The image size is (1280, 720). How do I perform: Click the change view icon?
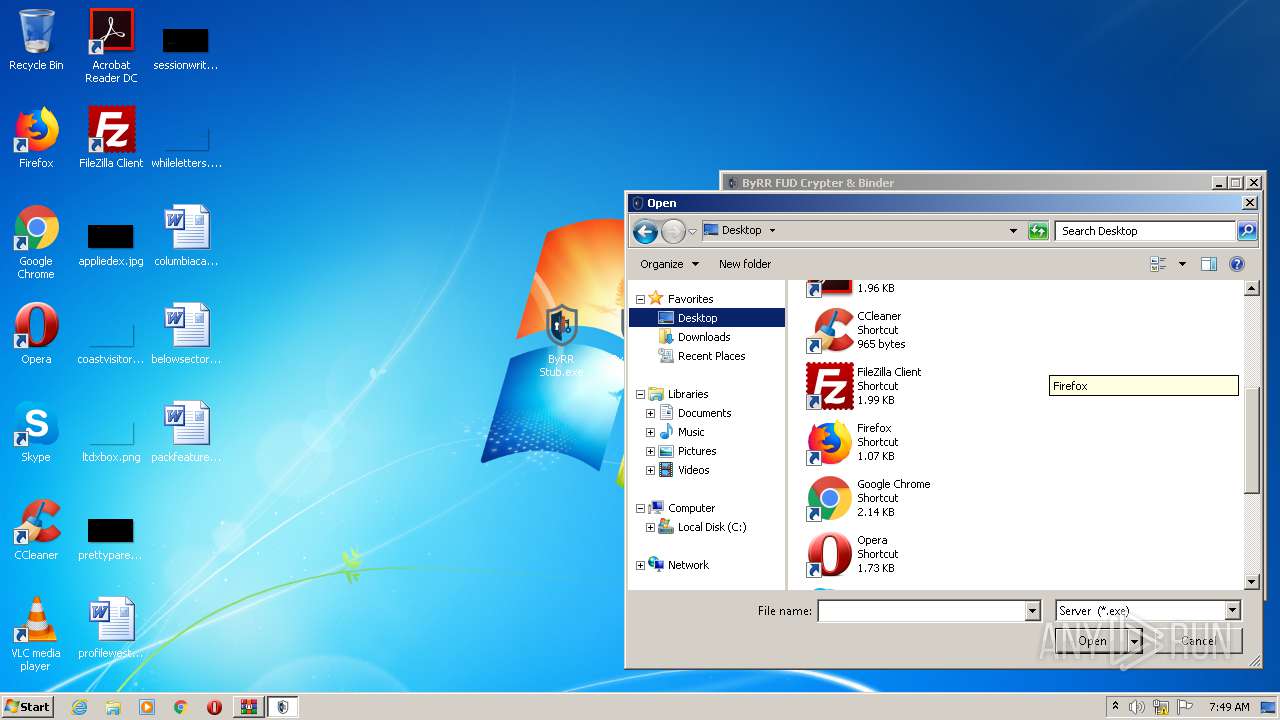(x=1159, y=264)
